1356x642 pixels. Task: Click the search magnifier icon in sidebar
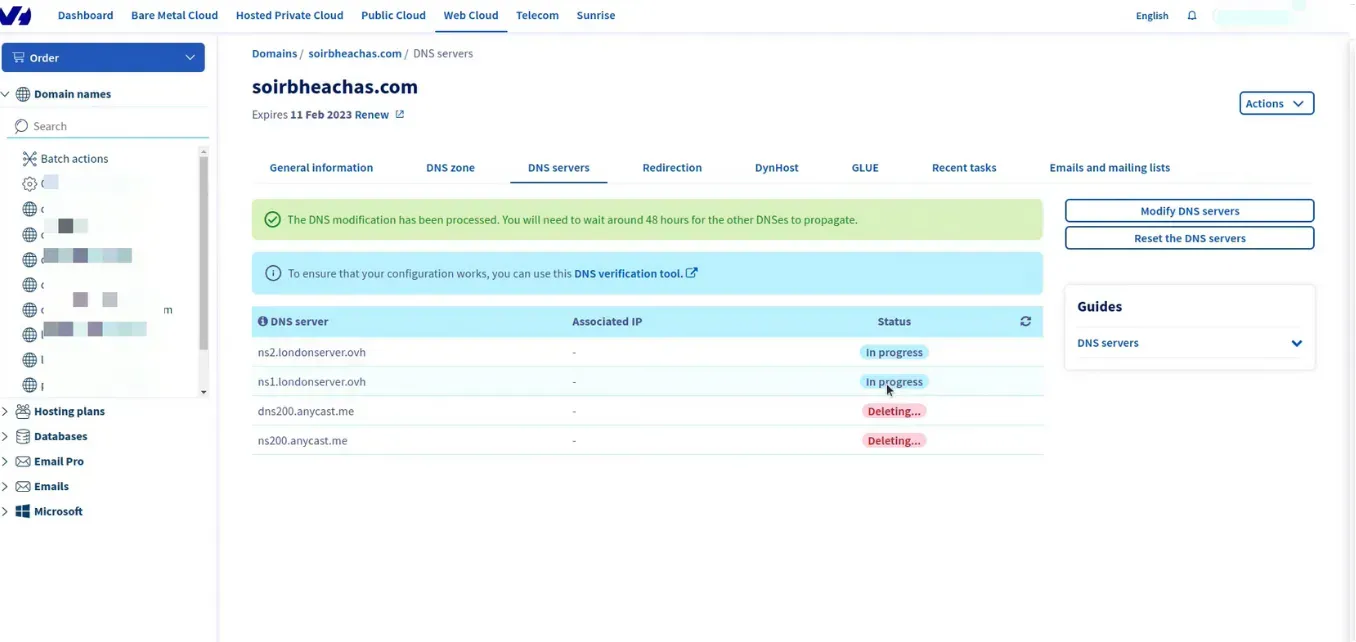22,126
